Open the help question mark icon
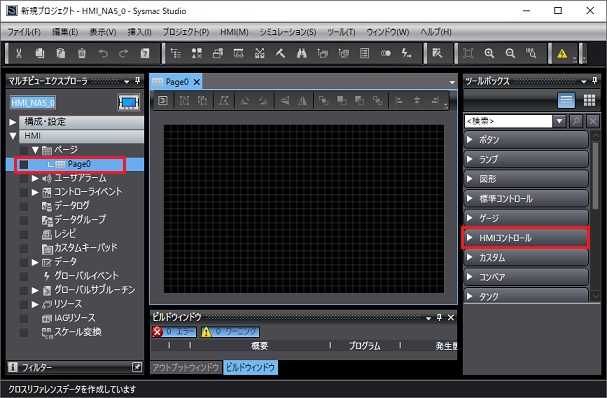 pyautogui.click(x=145, y=53)
